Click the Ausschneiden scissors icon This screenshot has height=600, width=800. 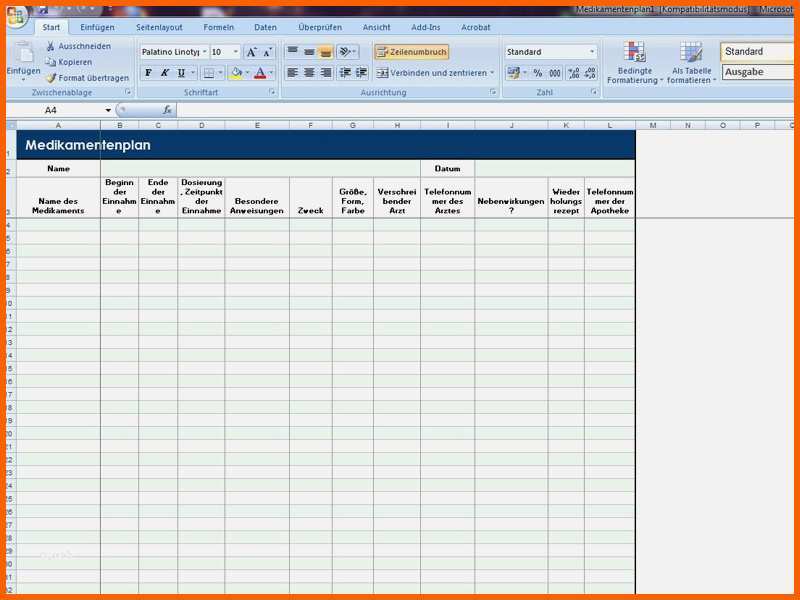tap(51, 46)
